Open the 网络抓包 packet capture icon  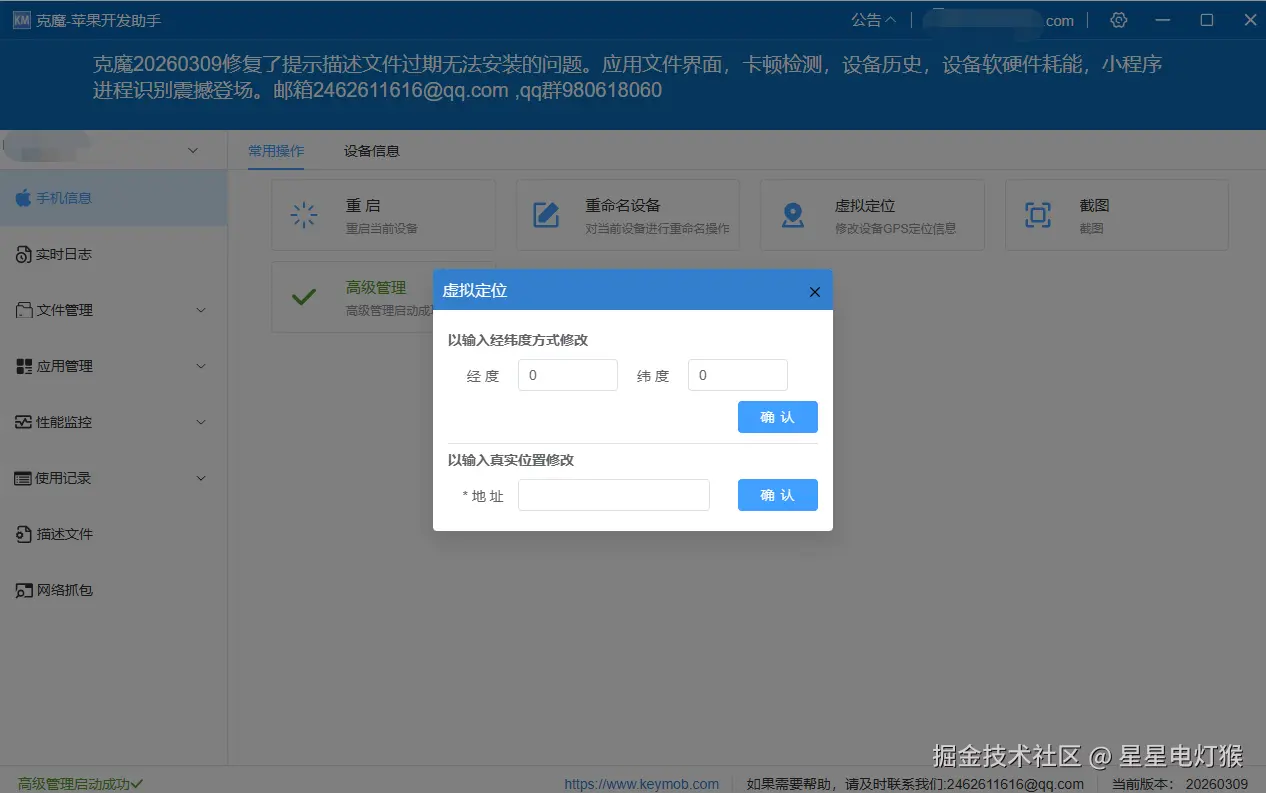coord(25,590)
